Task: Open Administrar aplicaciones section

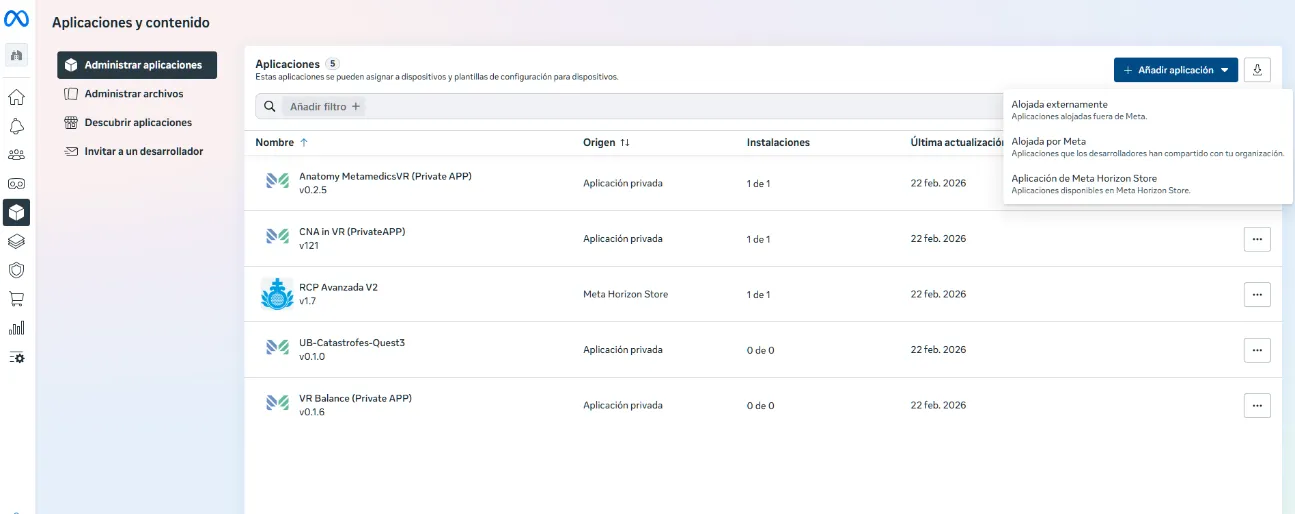Action: pyautogui.click(x=137, y=65)
